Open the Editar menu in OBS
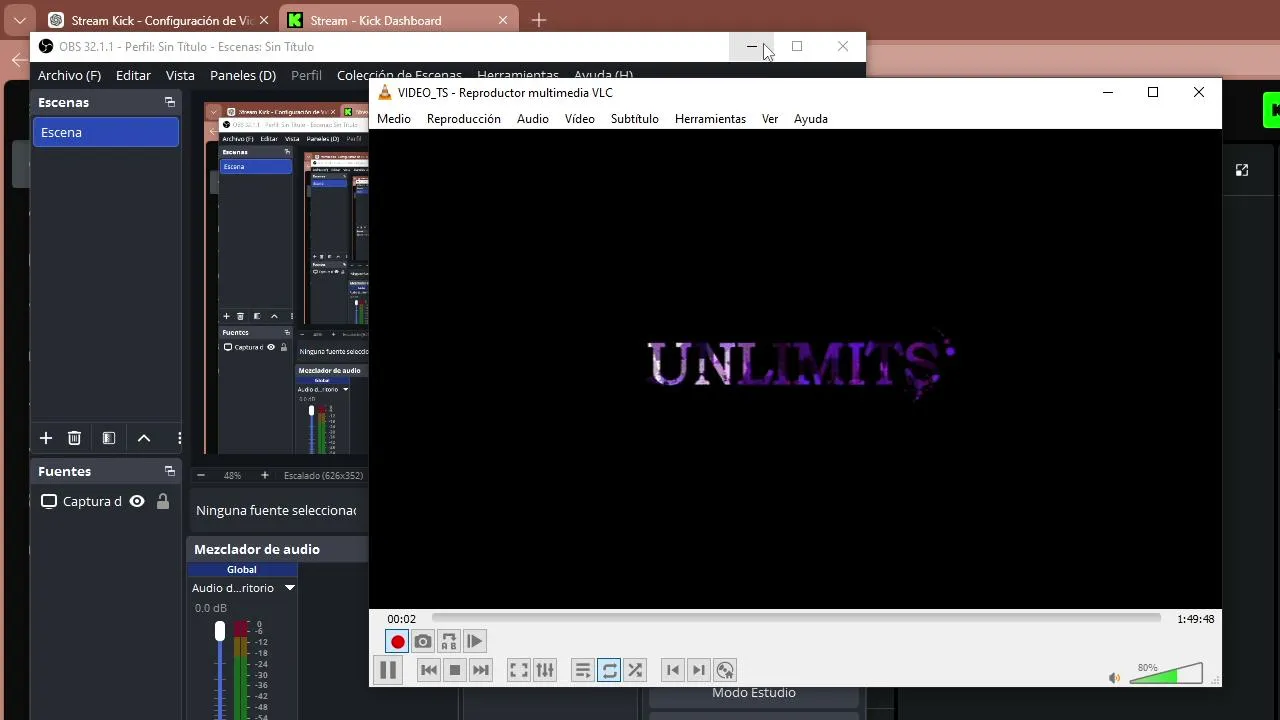The height and width of the screenshot is (720, 1280). (133, 75)
